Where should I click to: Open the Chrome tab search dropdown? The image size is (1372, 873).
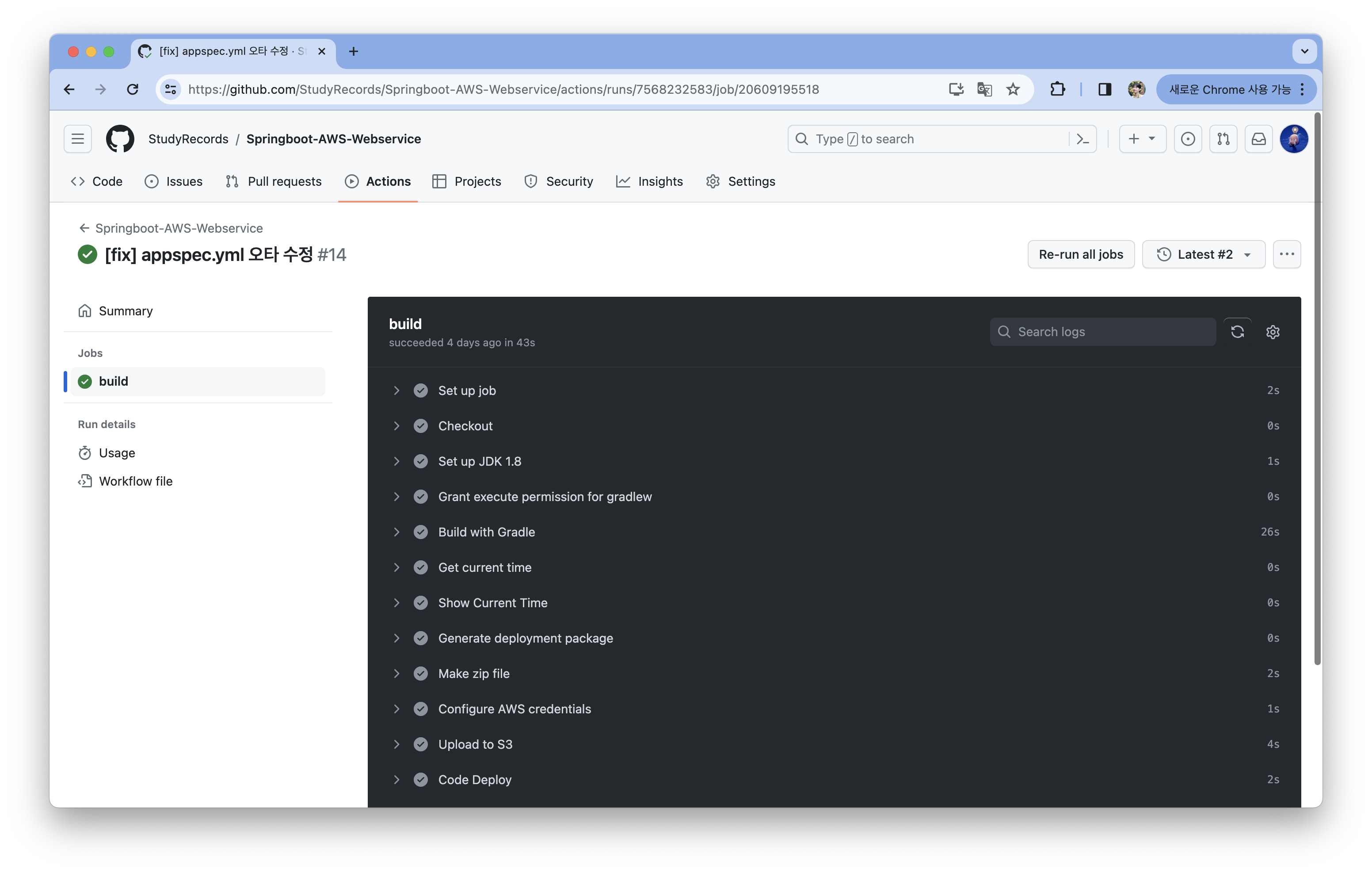(1305, 51)
